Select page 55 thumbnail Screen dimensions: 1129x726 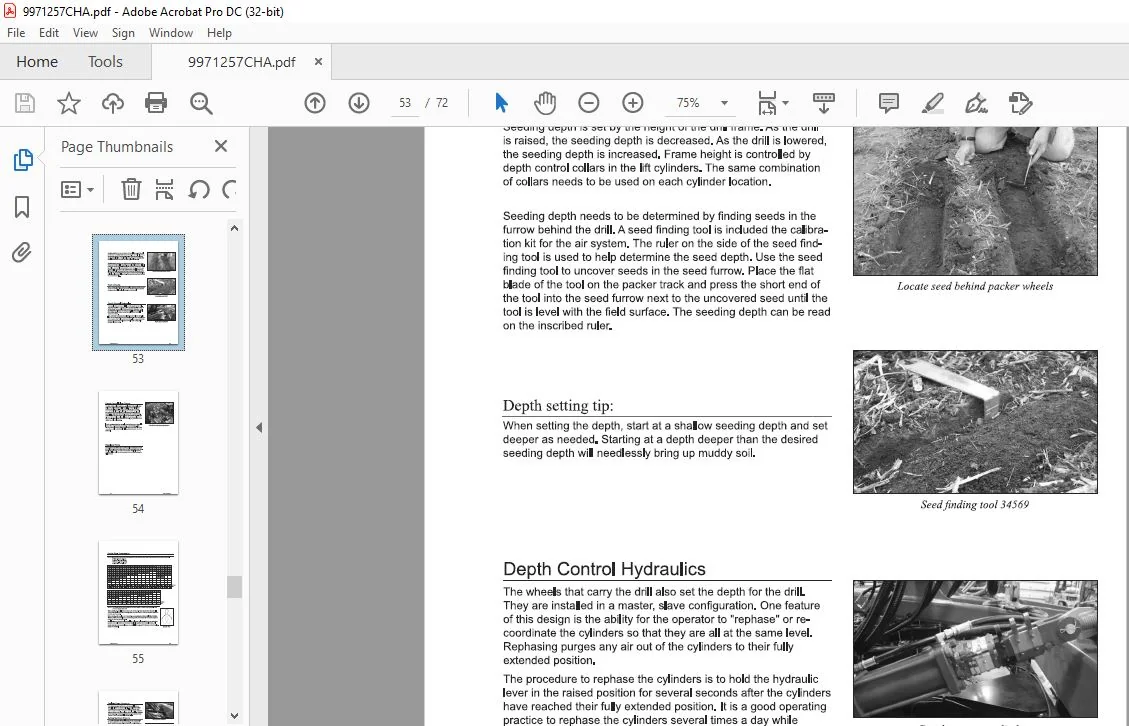138,592
